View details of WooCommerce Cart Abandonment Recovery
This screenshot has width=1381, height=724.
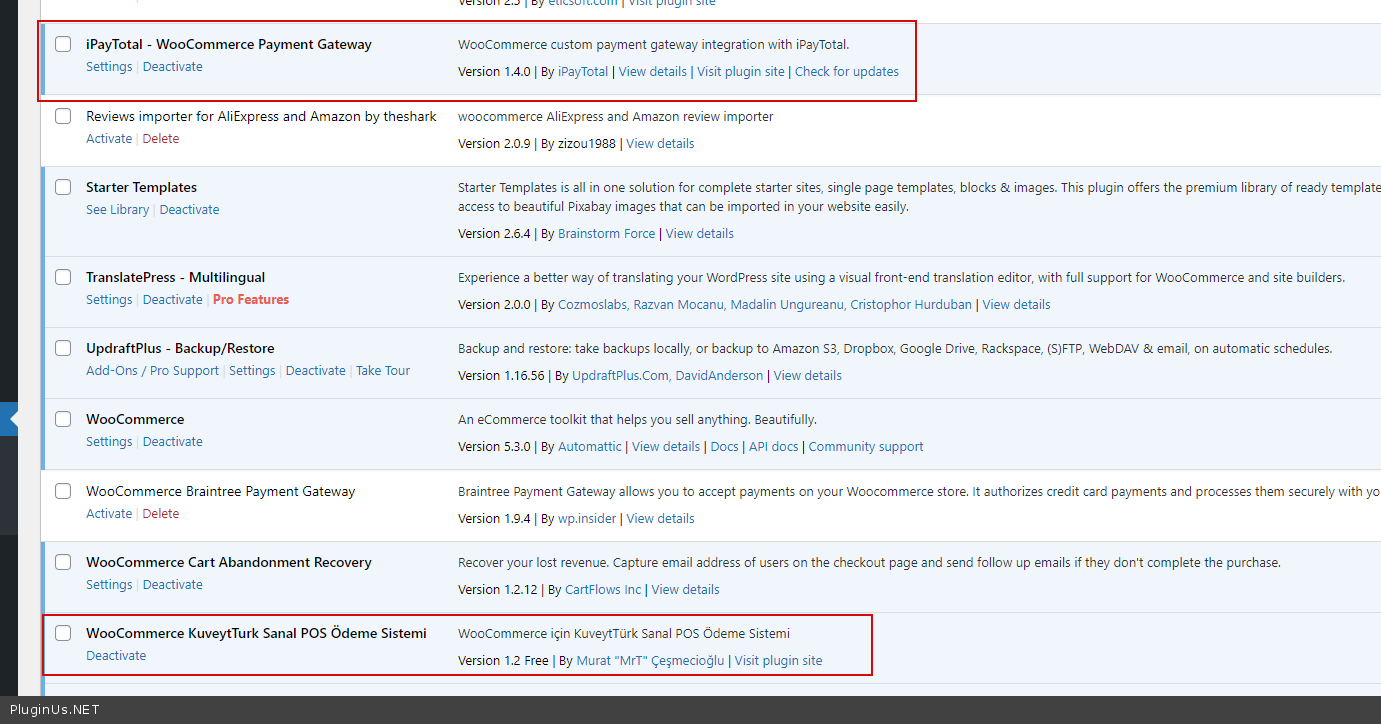685,590
